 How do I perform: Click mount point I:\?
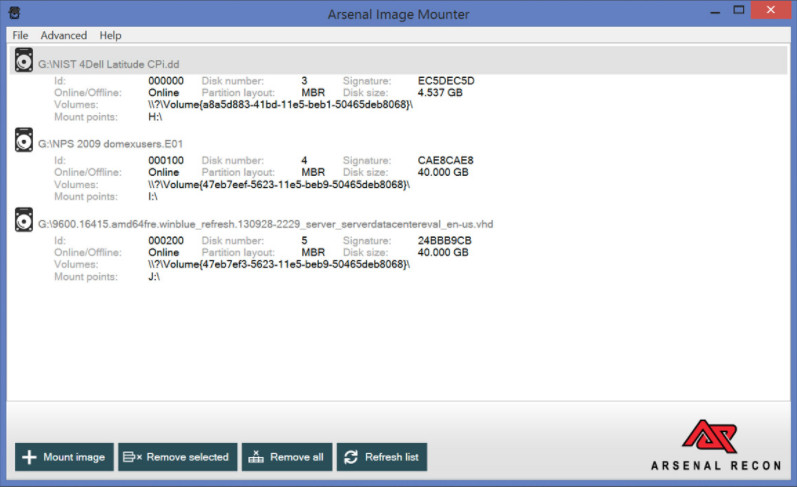click(x=153, y=196)
